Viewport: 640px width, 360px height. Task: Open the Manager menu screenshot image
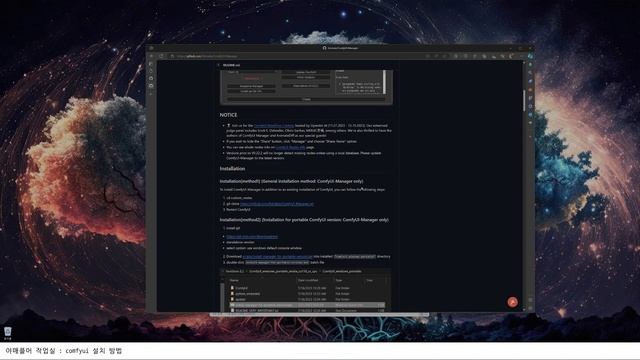click(306, 87)
